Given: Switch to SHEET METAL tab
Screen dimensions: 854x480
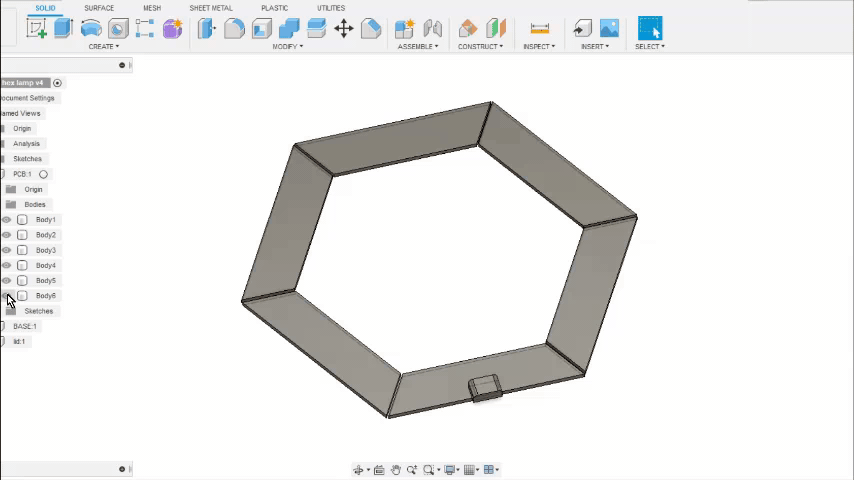Looking at the screenshot, I should point(211,8).
